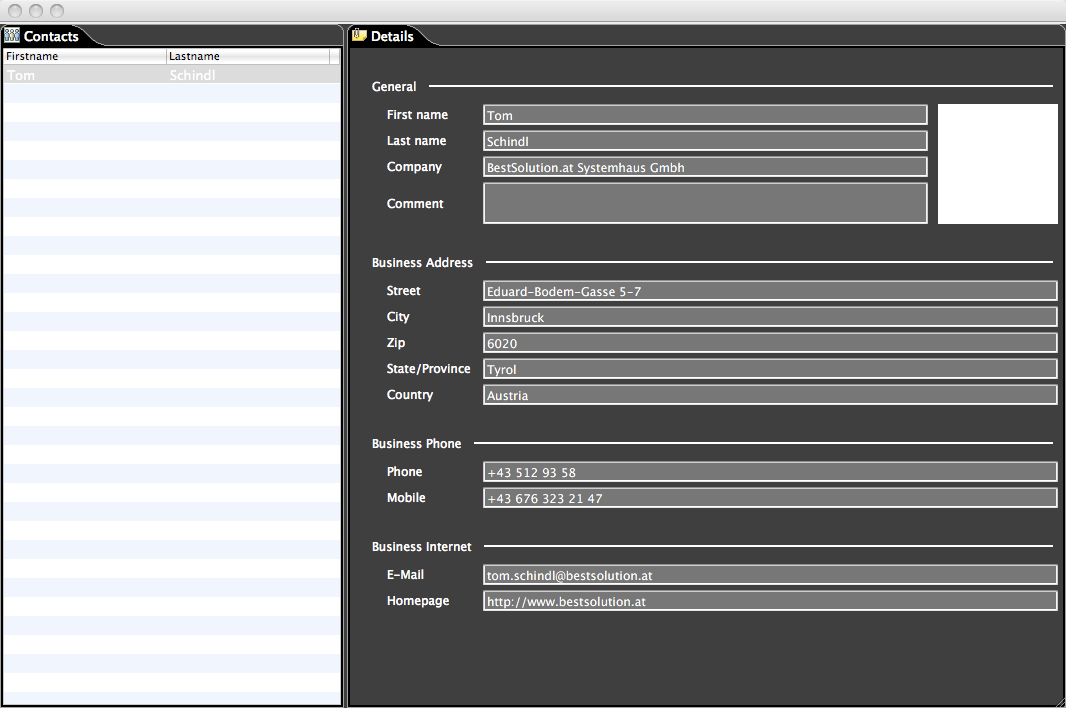Click the blank contact photo box
Screen dimensions: 1066x708
(x=997, y=164)
